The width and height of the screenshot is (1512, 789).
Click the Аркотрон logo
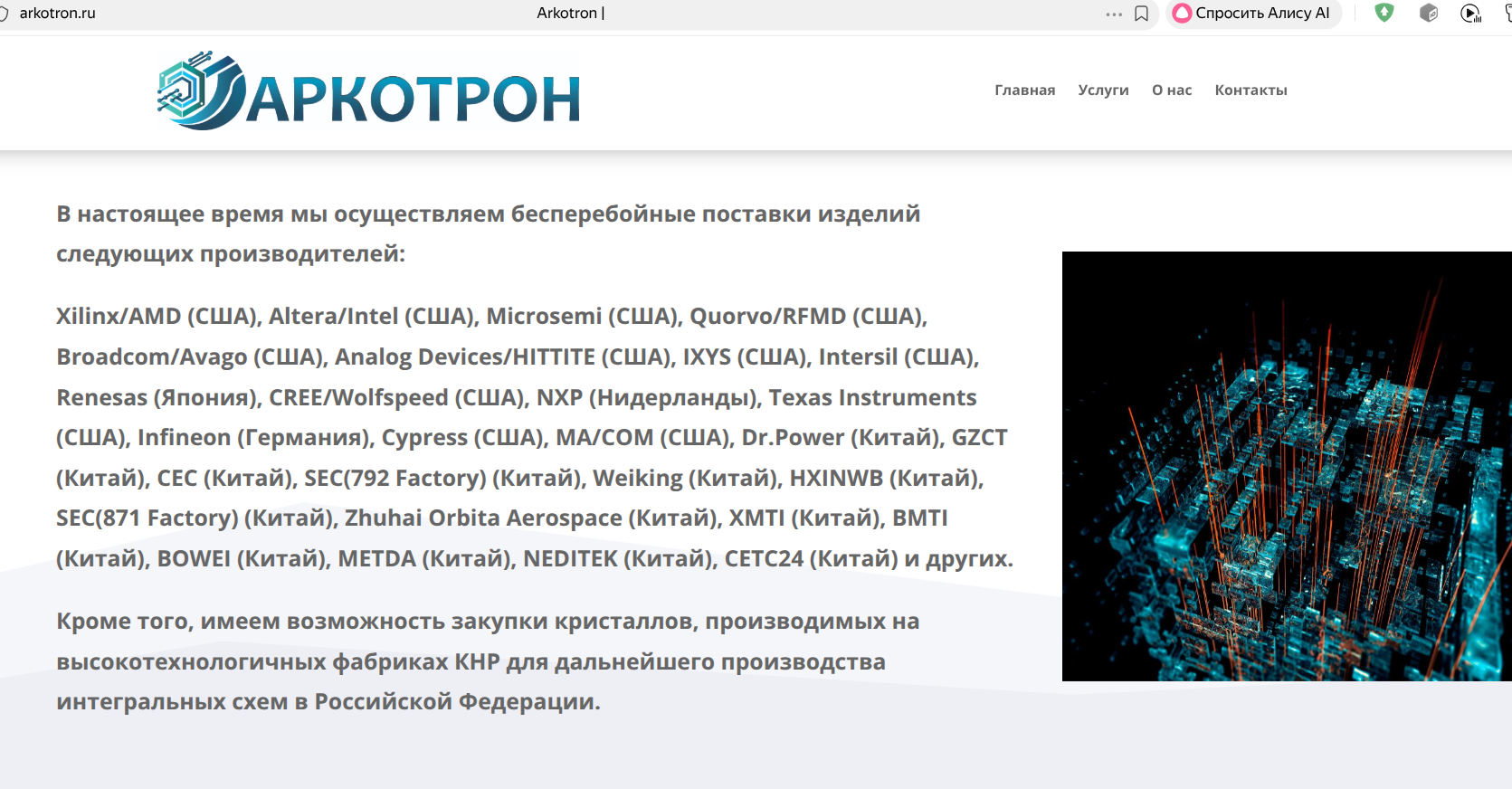368,91
